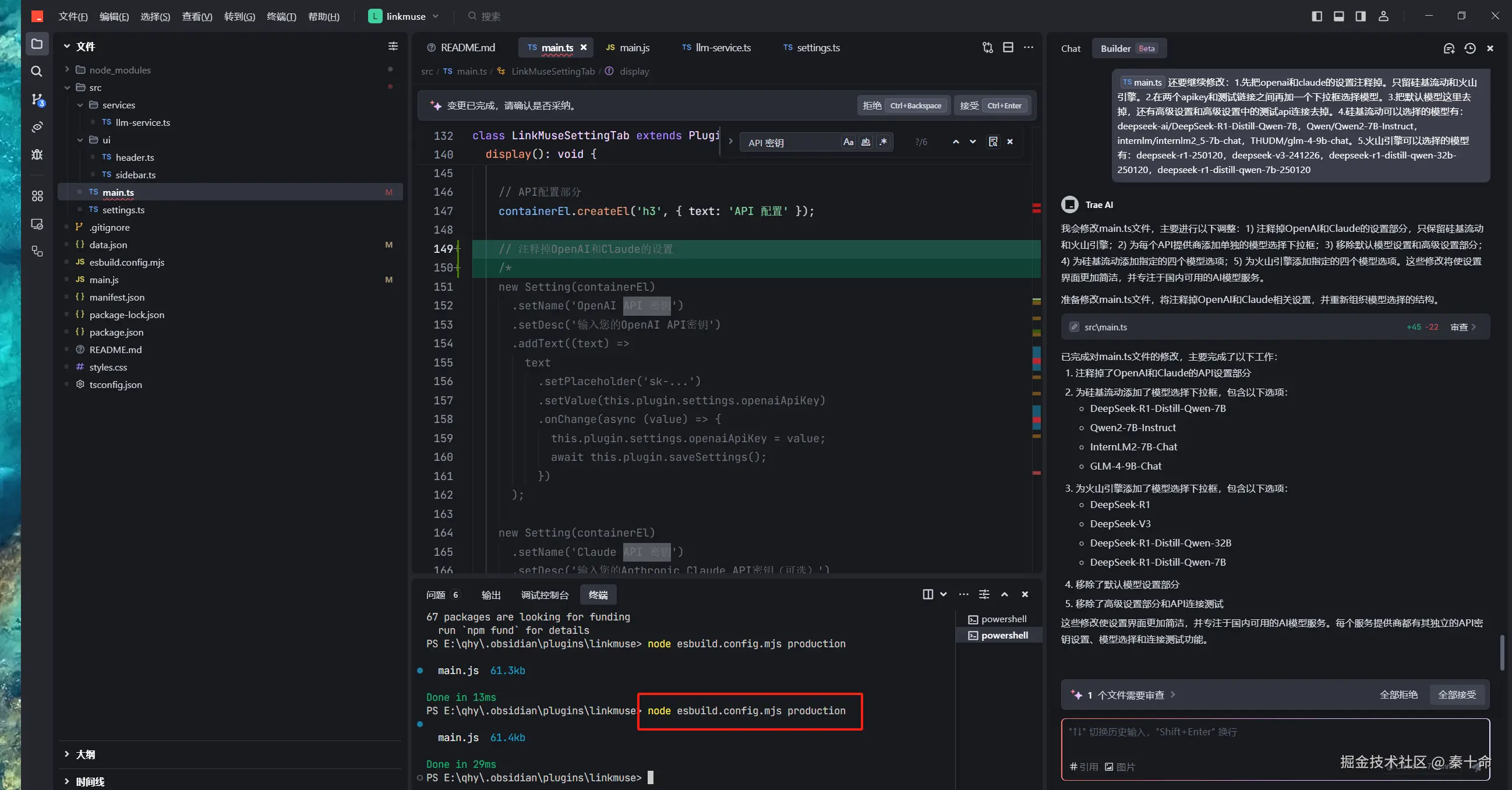Click the split editor icon
1512x790 pixels.
tap(1008, 48)
